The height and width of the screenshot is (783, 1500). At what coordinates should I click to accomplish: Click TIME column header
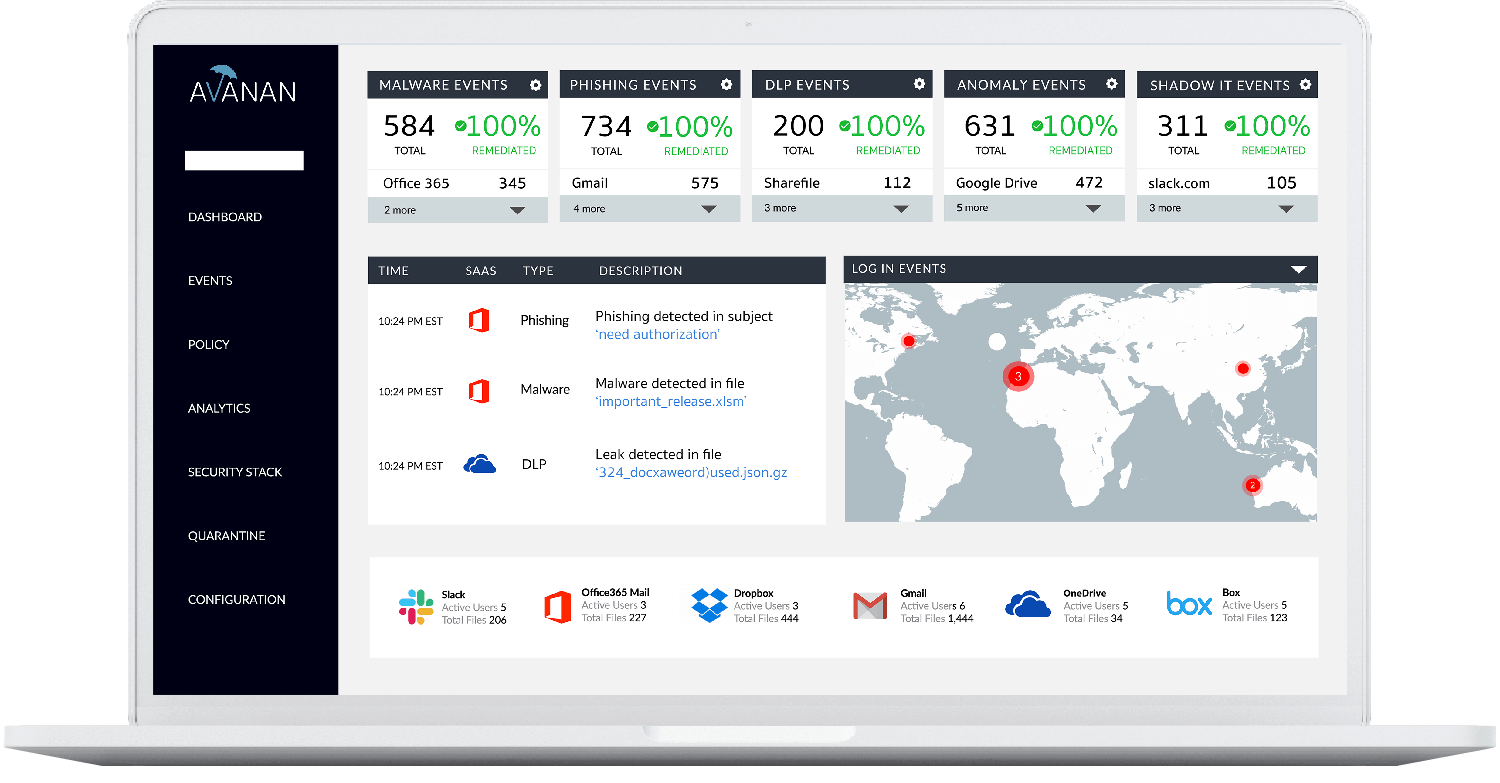pyautogui.click(x=394, y=271)
